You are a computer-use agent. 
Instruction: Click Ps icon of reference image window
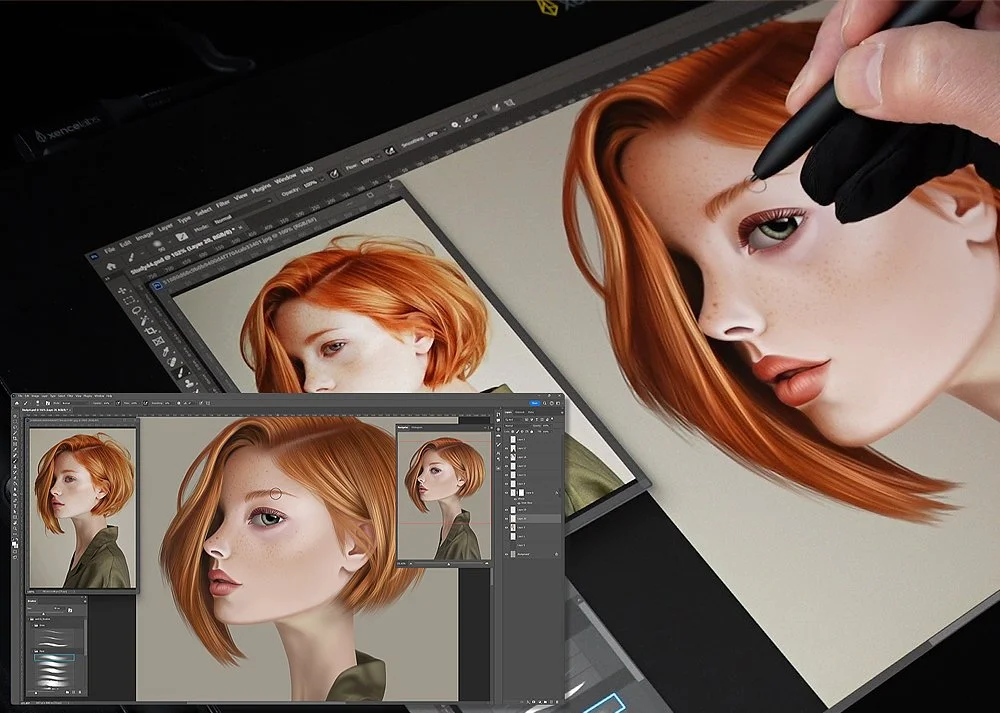tap(158, 286)
